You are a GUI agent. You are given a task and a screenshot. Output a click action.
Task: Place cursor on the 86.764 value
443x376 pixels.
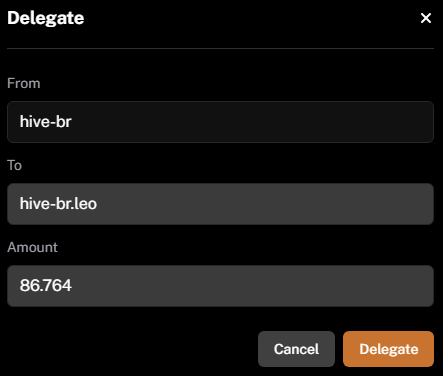[46, 285]
